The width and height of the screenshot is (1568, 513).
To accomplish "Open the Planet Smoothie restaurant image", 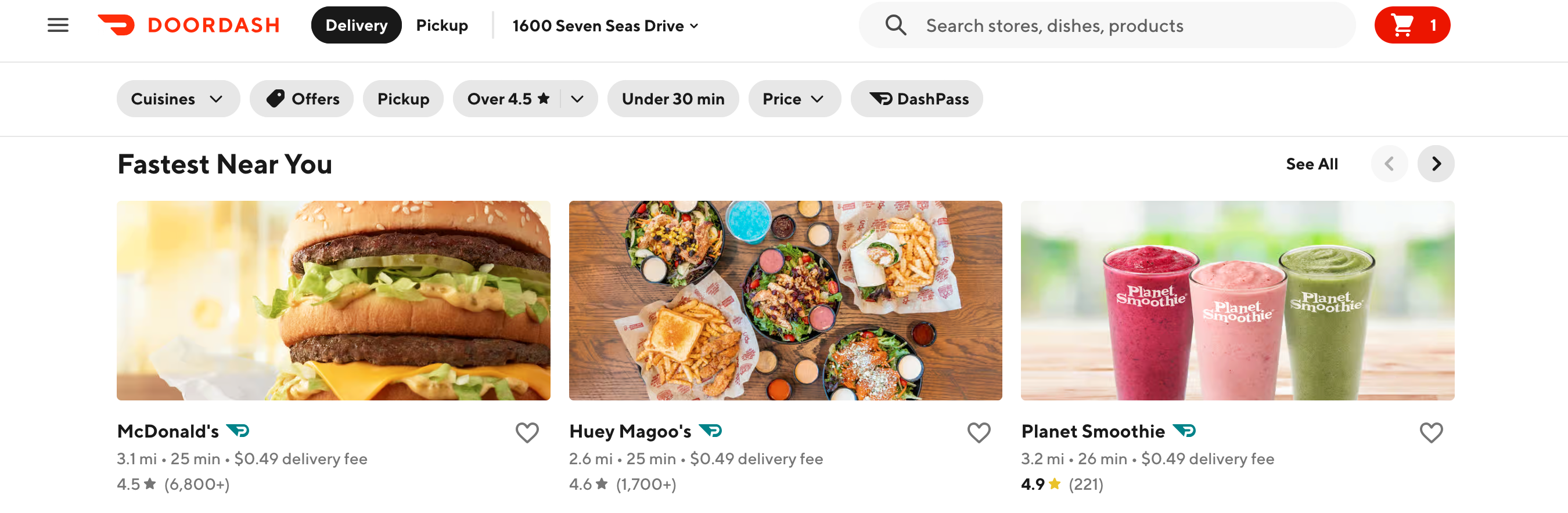I will (1237, 300).
